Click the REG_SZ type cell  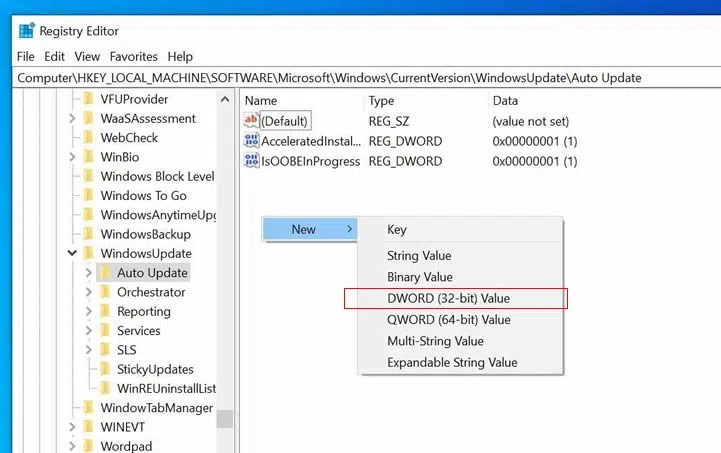click(389, 121)
